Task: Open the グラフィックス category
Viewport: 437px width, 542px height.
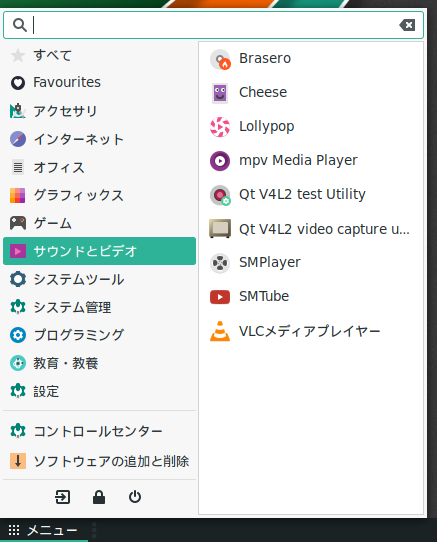Action: 100,195
